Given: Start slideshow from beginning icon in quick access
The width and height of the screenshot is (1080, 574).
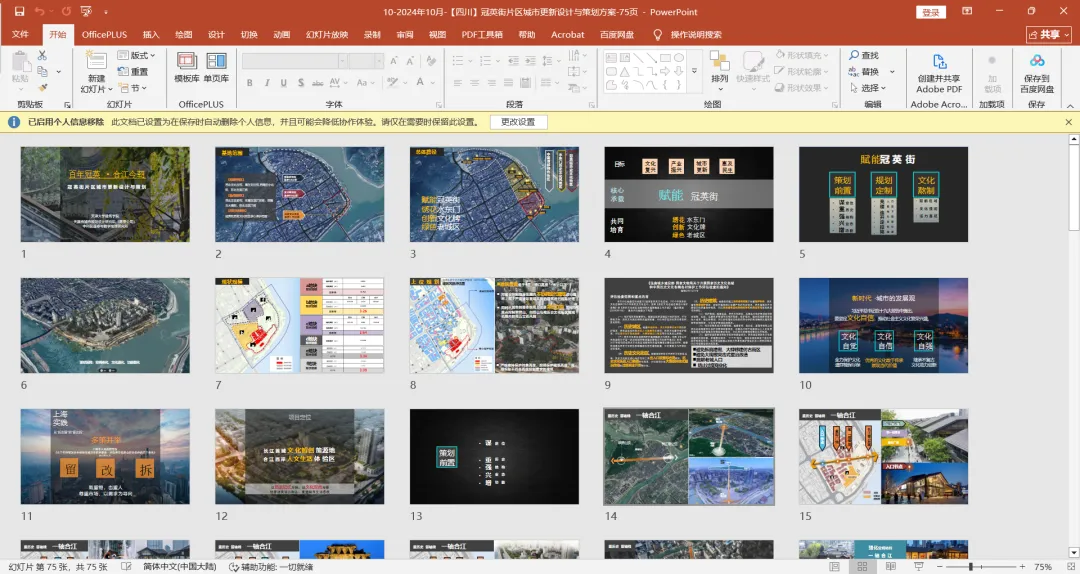Looking at the screenshot, I should [86, 12].
